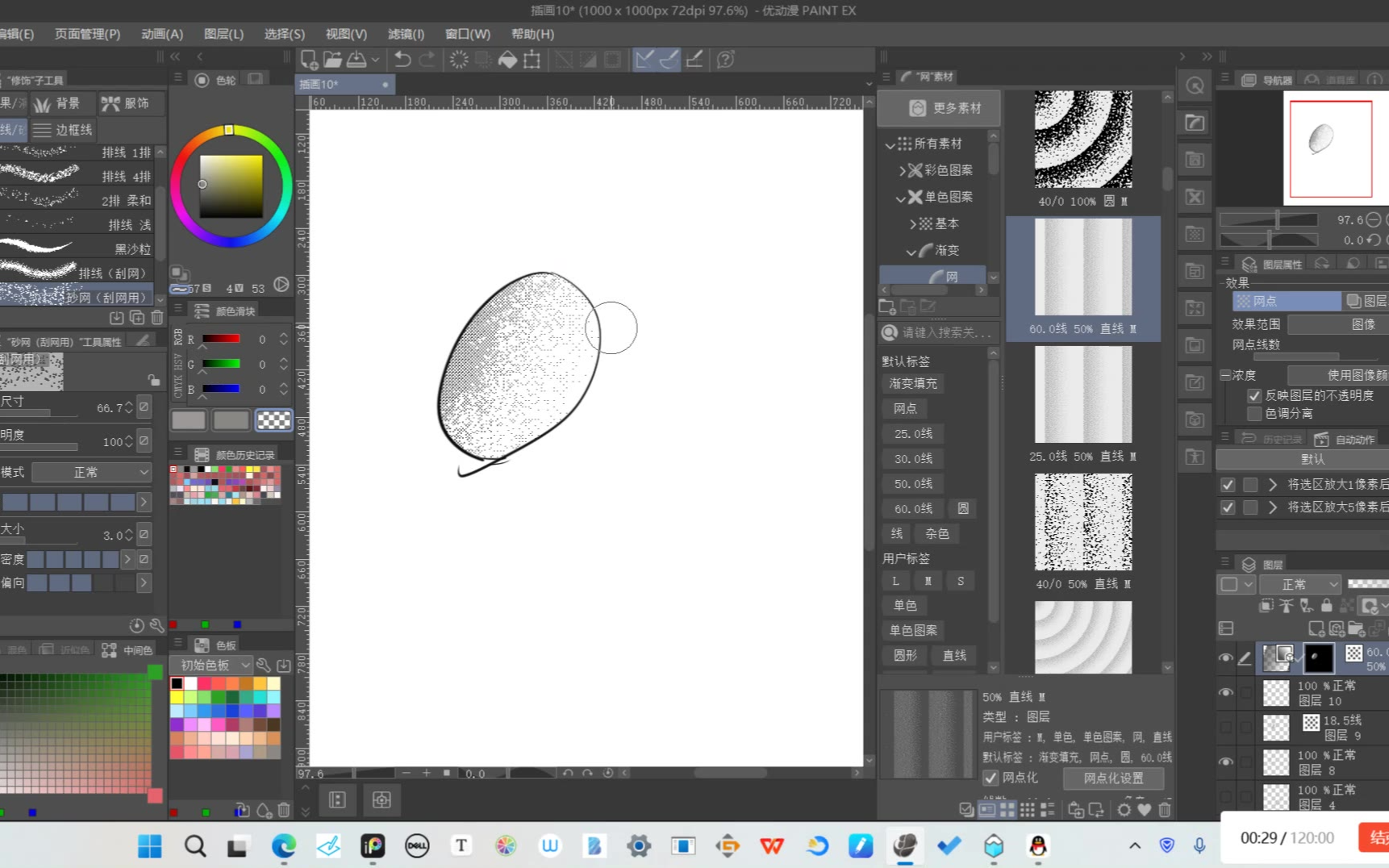Click the Undo arrow in the toolbar
1389x868 pixels.
click(x=402, y=59)
